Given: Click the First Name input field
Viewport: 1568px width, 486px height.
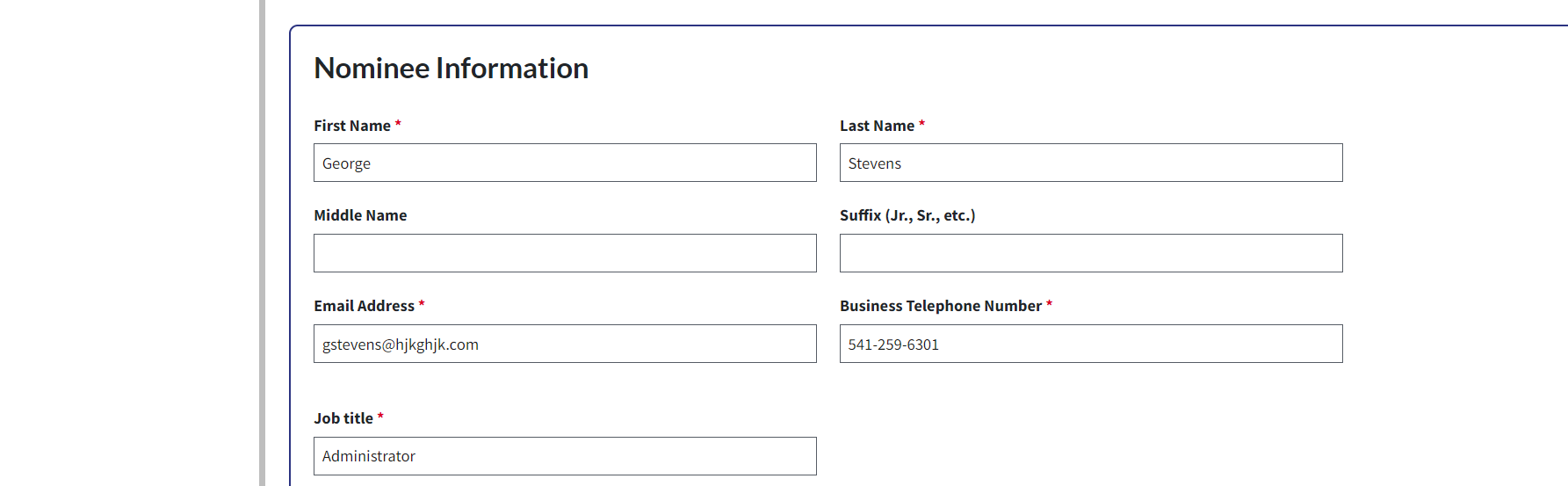Looking at the screenshot, I should pos(565,163).
